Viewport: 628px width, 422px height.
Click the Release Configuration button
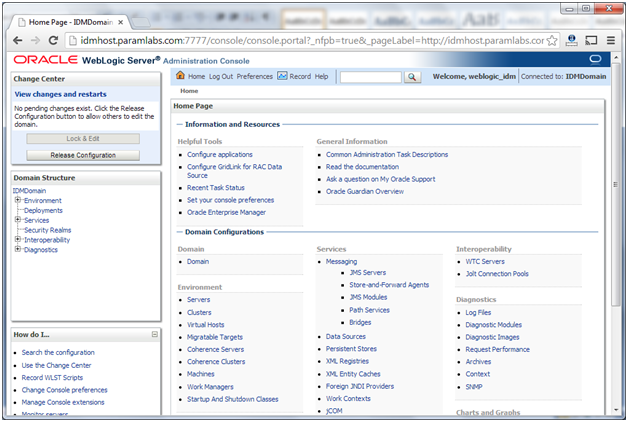coord(83,155)
